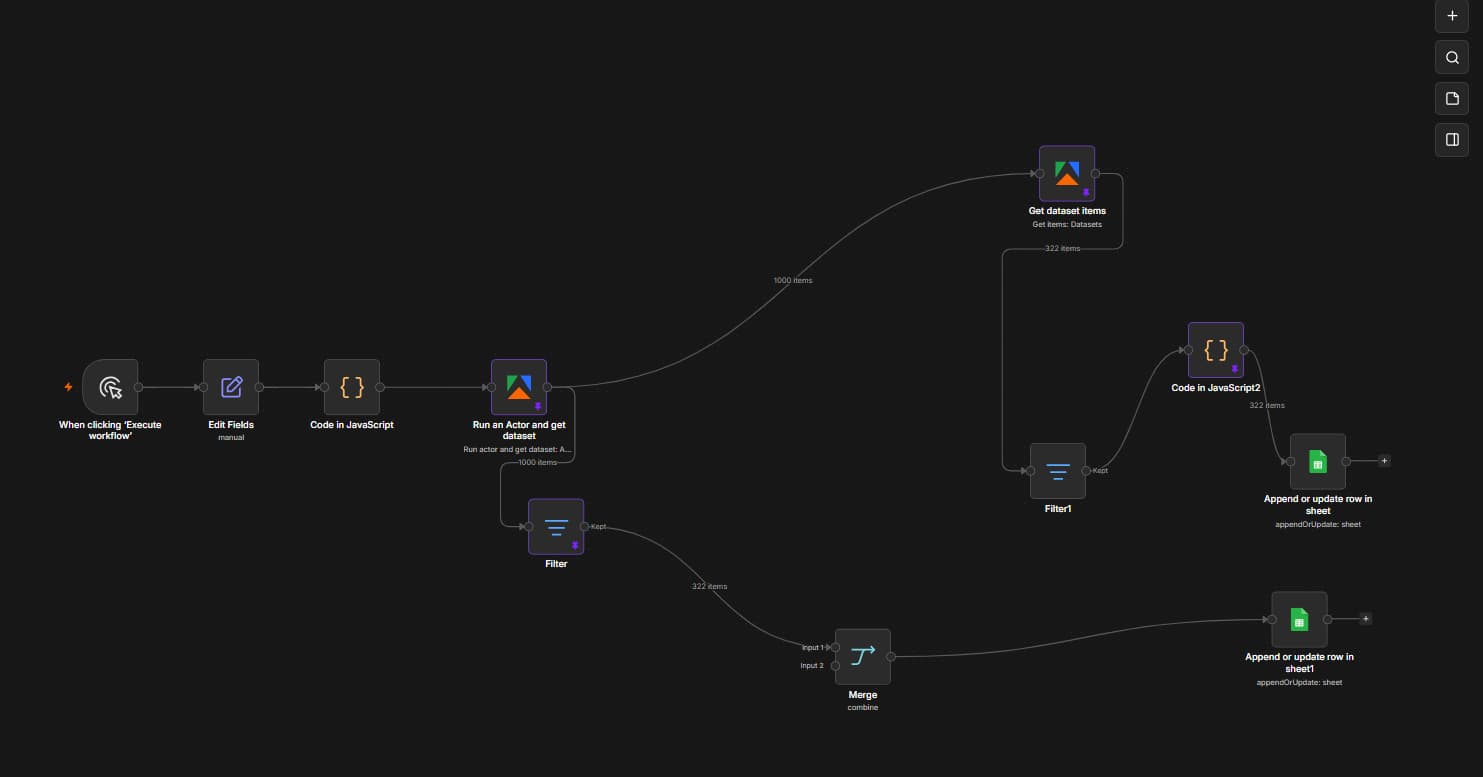Open the Filter1 node
Image resolution: width=1483 pixels, height=777 pixels.
pos(1058,471)
